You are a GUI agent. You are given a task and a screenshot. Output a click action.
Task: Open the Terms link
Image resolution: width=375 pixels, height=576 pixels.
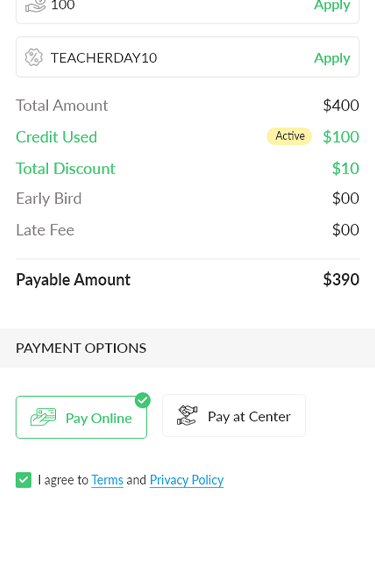click(107, 480)
